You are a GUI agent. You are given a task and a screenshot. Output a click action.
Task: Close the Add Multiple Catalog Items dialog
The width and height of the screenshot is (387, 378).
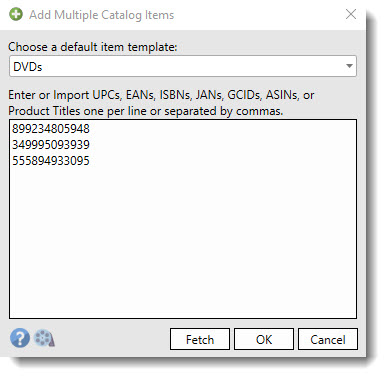[351, 14]
